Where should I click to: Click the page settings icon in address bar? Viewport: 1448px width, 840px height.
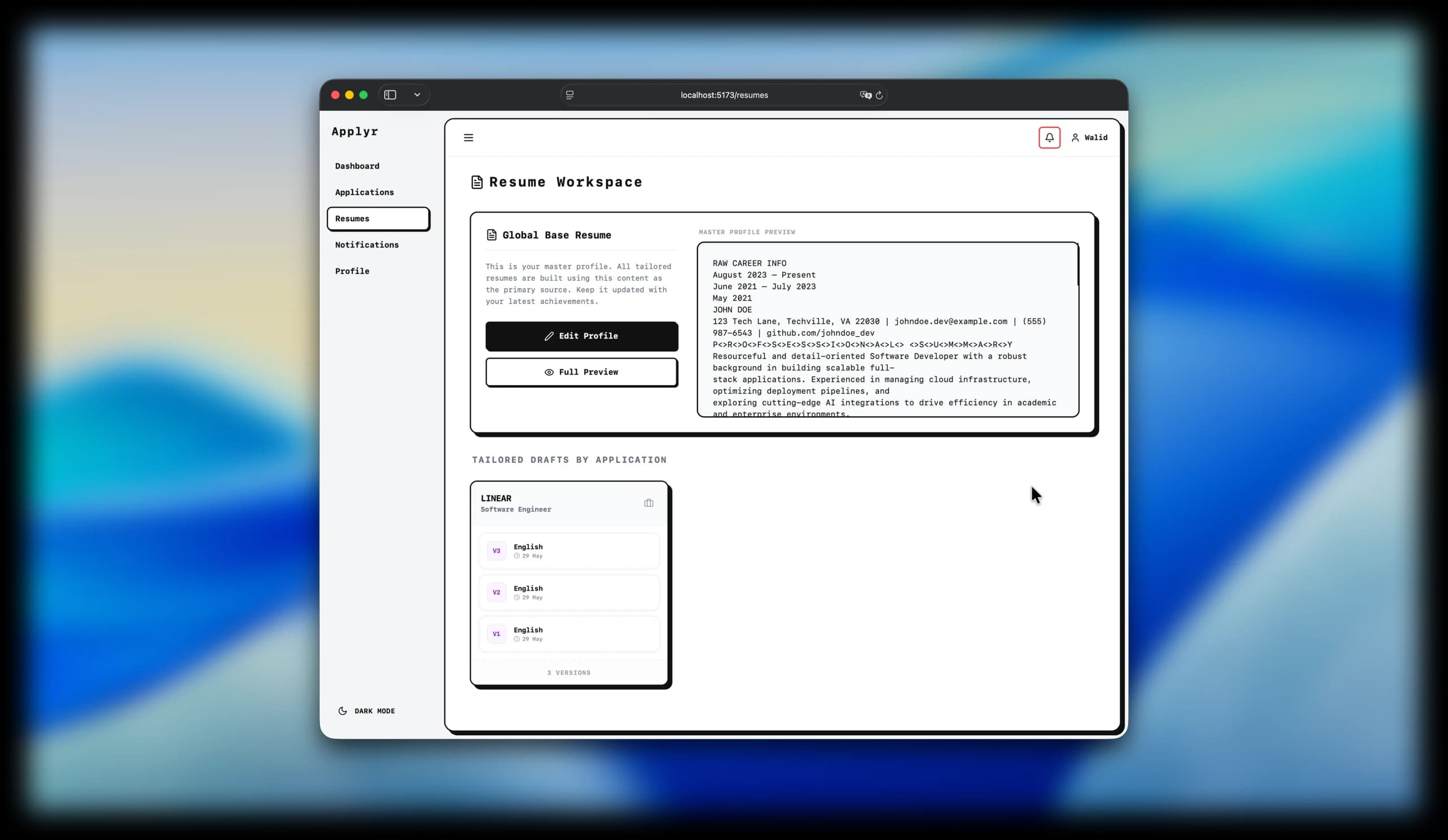570,95
